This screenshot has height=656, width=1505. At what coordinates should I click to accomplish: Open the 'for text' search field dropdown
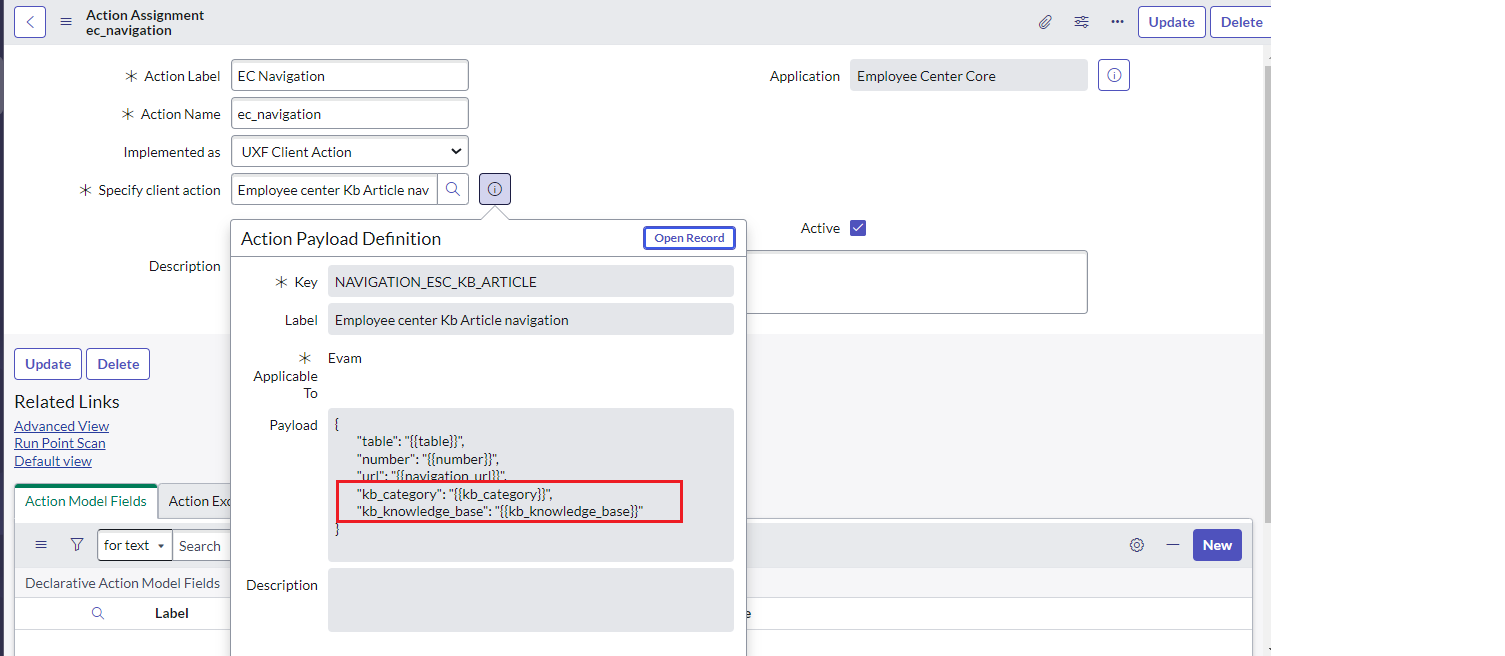coord(135,545)
